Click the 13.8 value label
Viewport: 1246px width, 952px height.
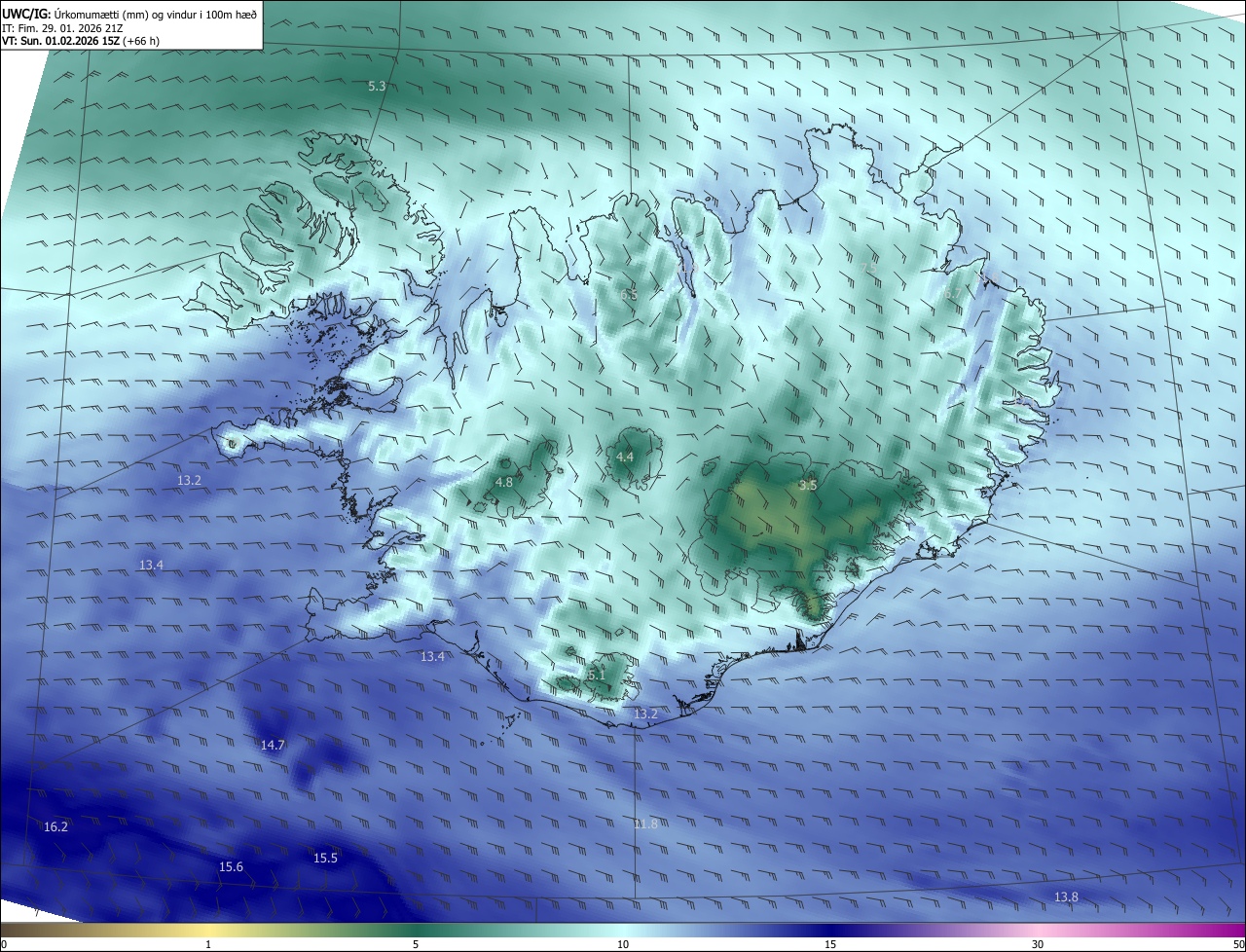click(x=1066, y=897)
